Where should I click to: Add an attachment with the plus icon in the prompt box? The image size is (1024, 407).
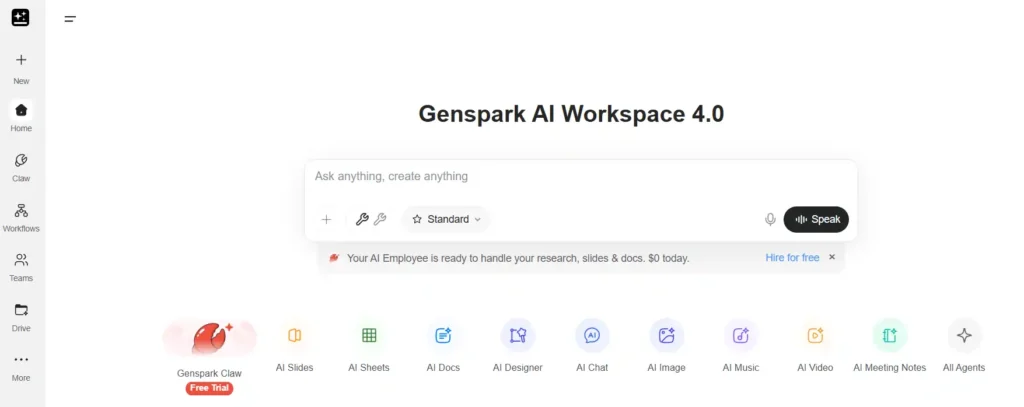[327, 220]
